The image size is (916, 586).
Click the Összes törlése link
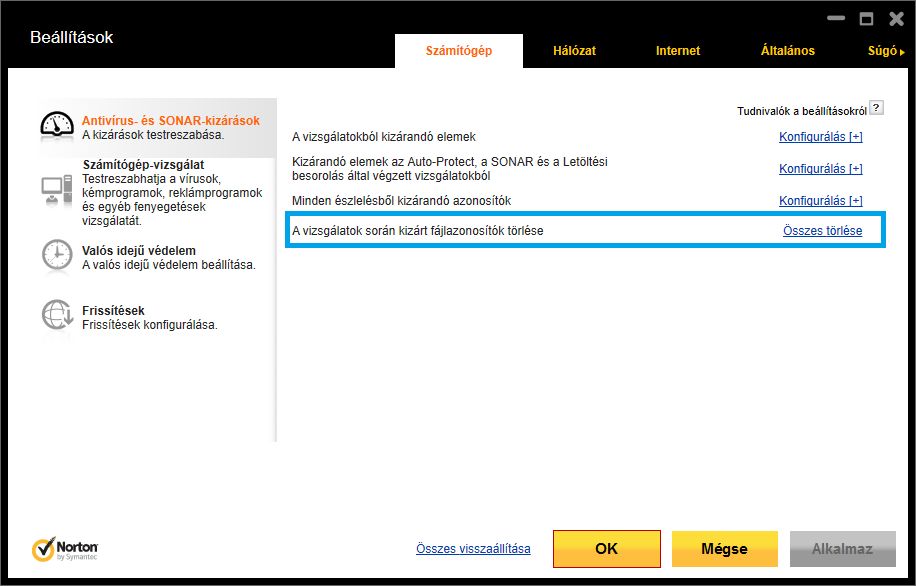[823, 231]
